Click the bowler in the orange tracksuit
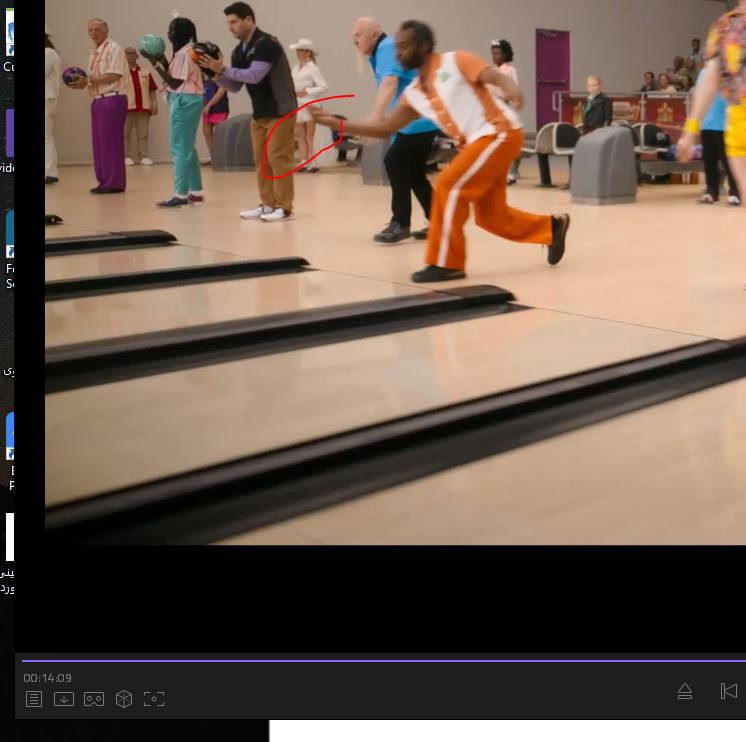 pos(470,150)
